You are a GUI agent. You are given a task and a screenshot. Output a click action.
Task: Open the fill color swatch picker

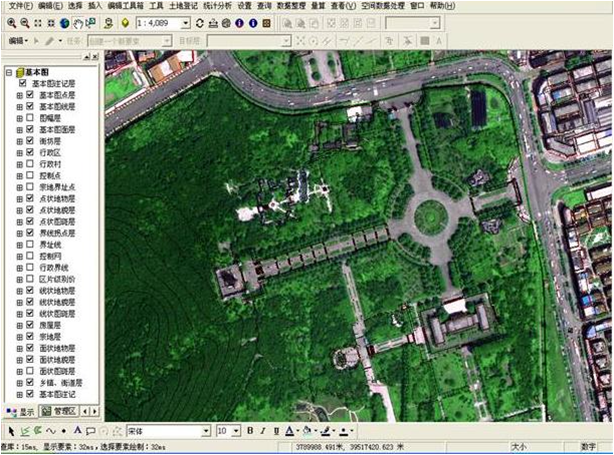313,430
